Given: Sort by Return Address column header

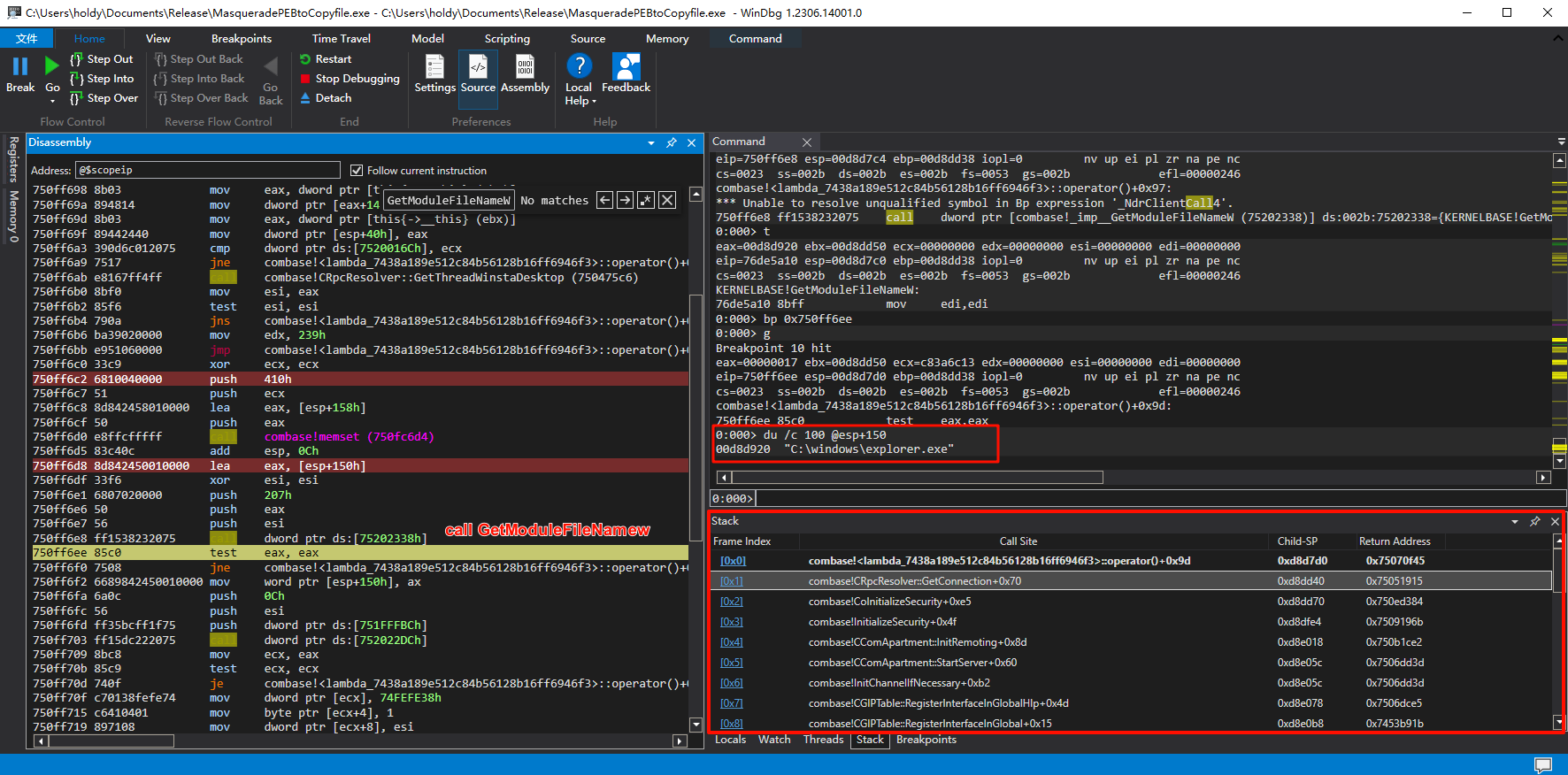Looking at the screenshot, I should [x=1395, y=541].
